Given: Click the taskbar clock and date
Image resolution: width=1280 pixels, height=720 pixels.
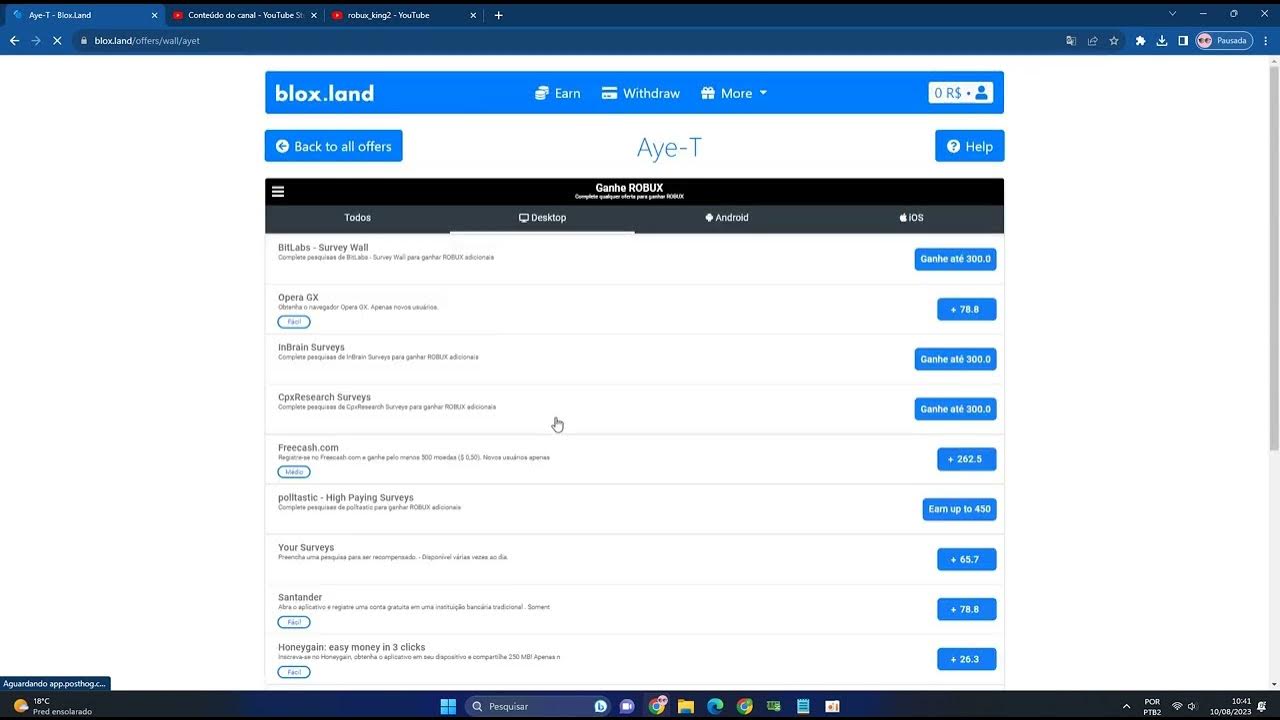Looking at the screenshot, I should (1233, 706).
